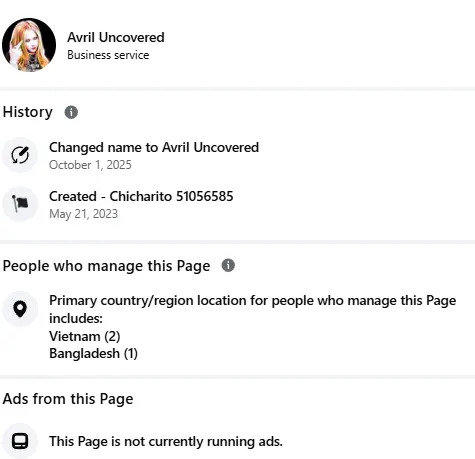This screenshot has width=475, height=459.
Task: Click the Primary country/region location text
Action: 252,309
